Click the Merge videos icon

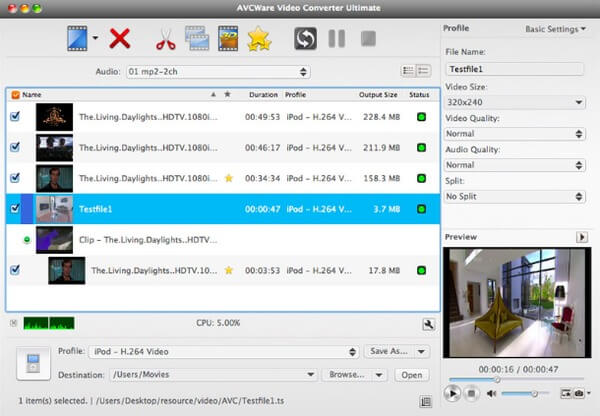pyautogui.click(x=197, y=38)
